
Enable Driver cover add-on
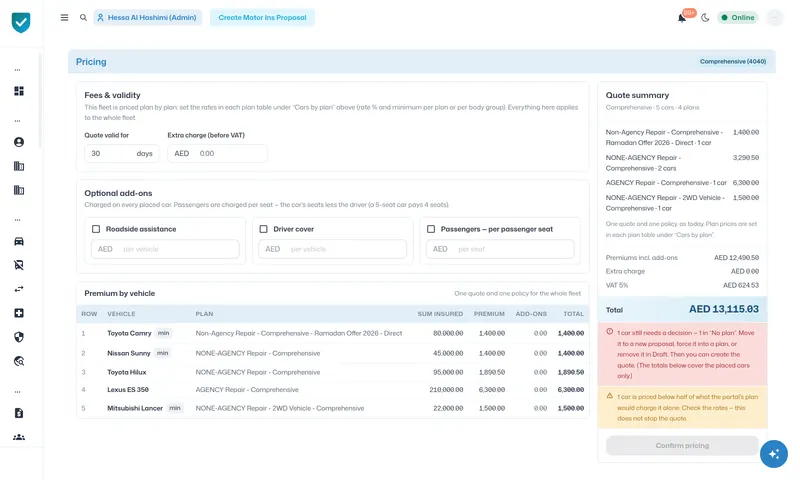tap(263, 229)
